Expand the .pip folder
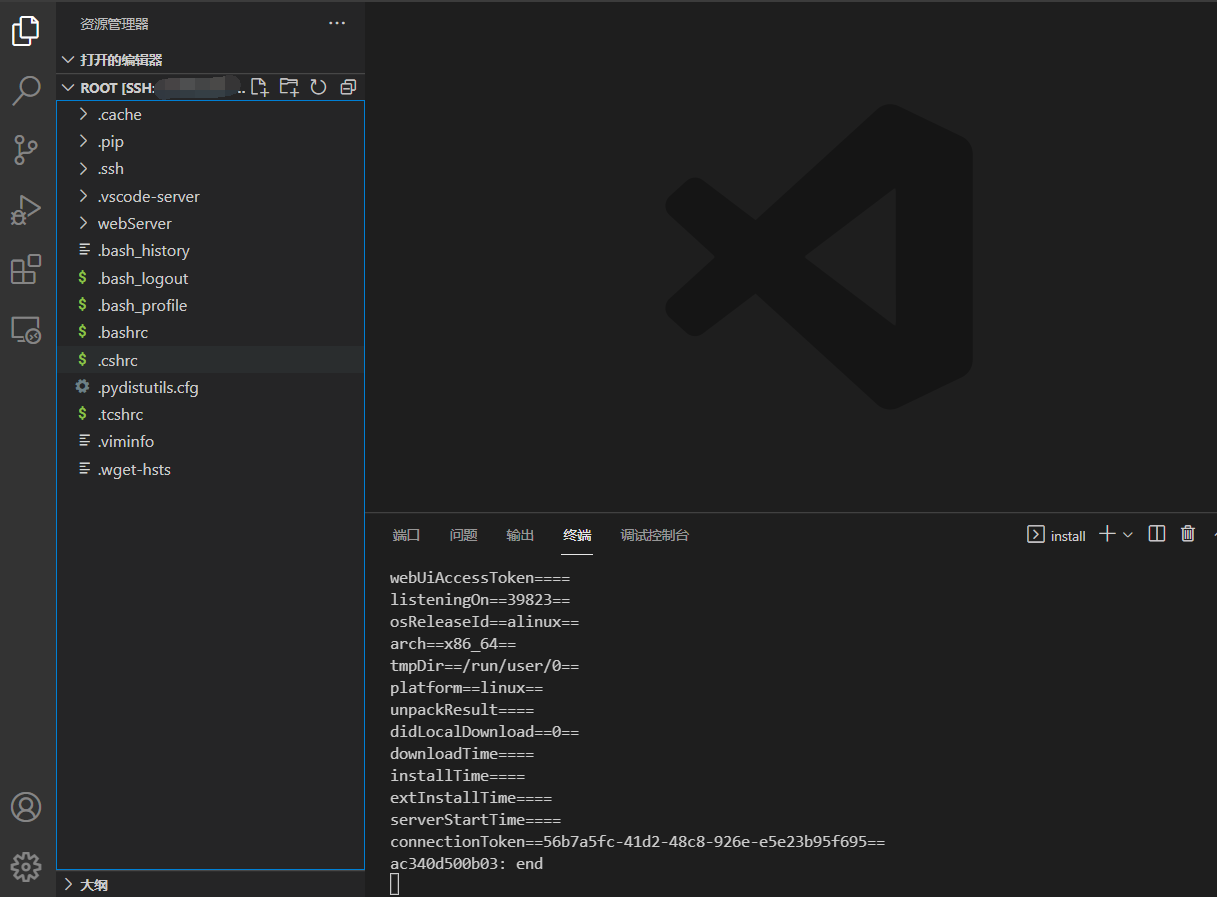1217x897 pixels. (x=211, y=142)
